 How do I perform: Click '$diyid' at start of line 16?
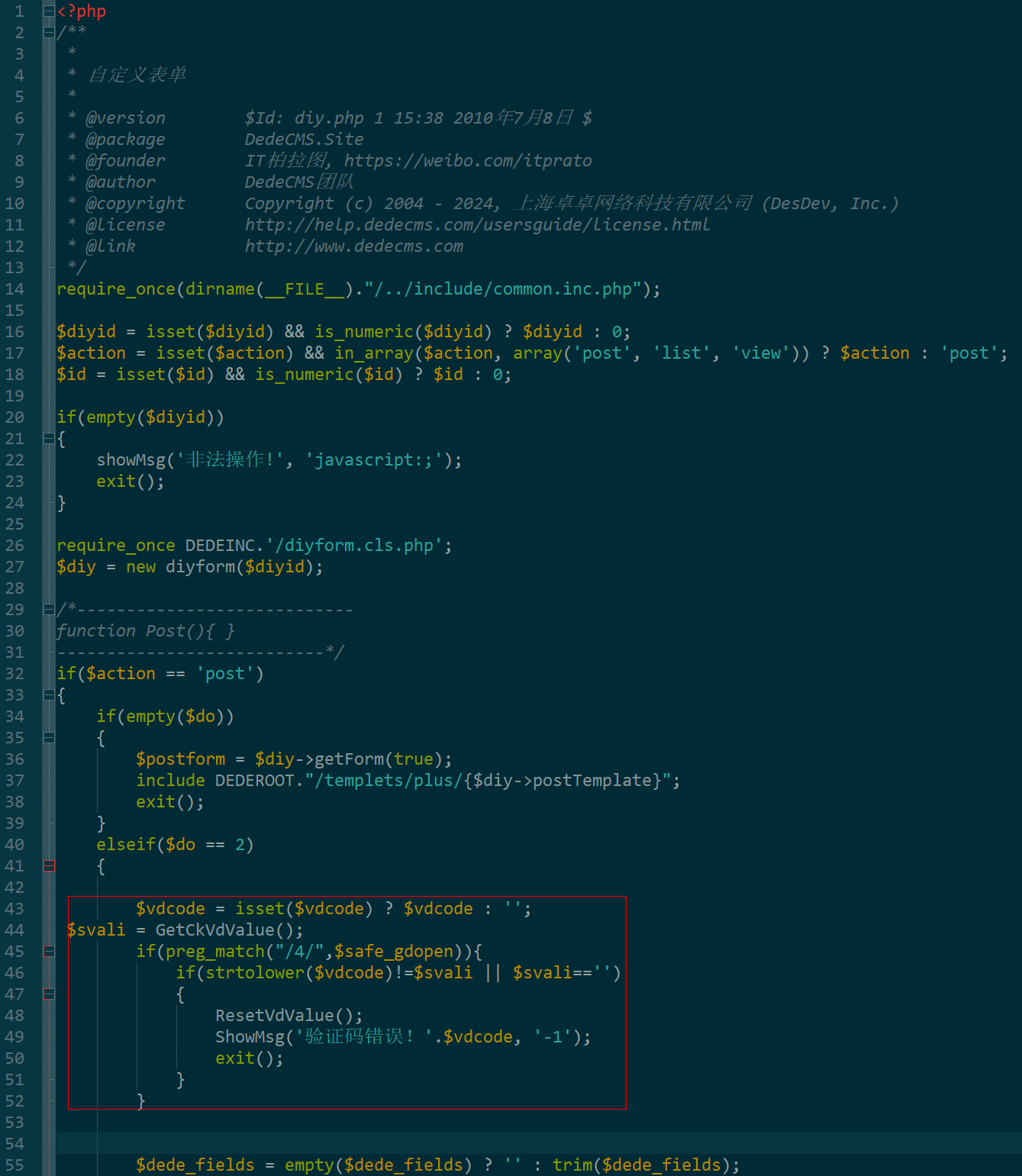[x=86, y=332]
